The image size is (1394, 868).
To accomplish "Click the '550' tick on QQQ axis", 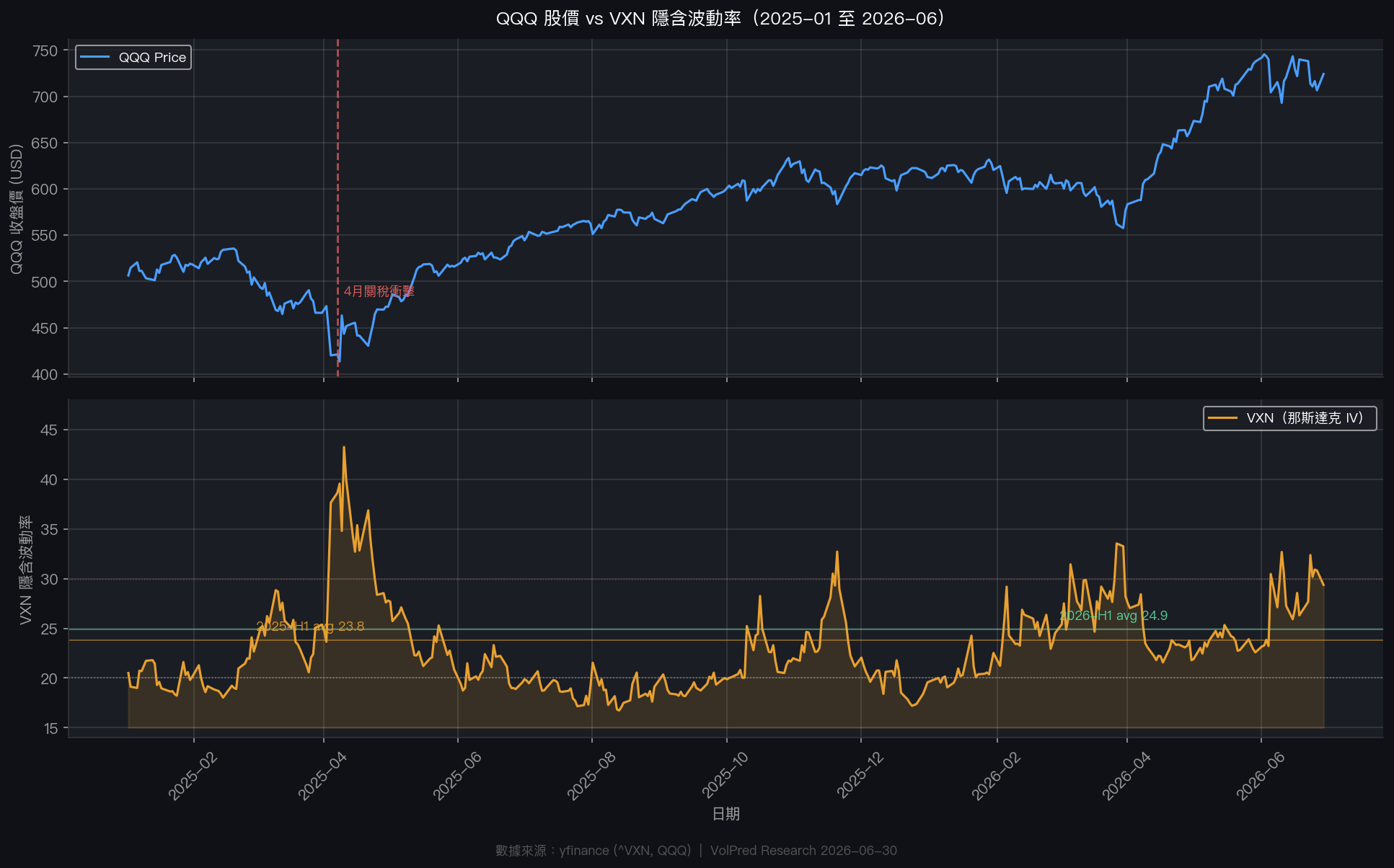I will click(x=45, y=236).
